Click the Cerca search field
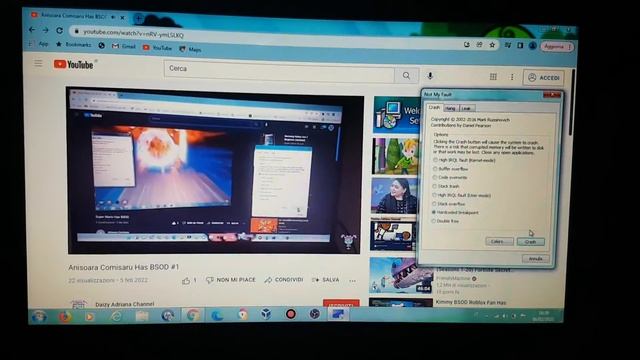The image size is (640, 360). point(279,72)
